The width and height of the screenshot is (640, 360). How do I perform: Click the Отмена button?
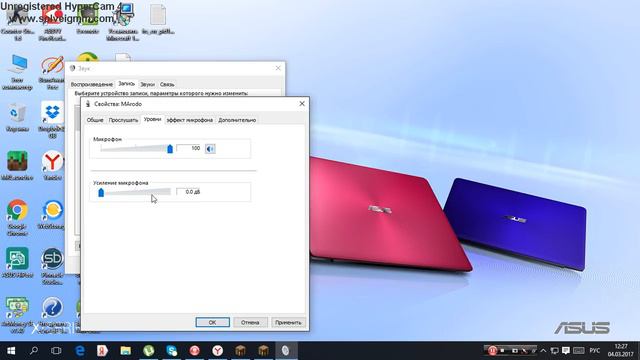250,322
